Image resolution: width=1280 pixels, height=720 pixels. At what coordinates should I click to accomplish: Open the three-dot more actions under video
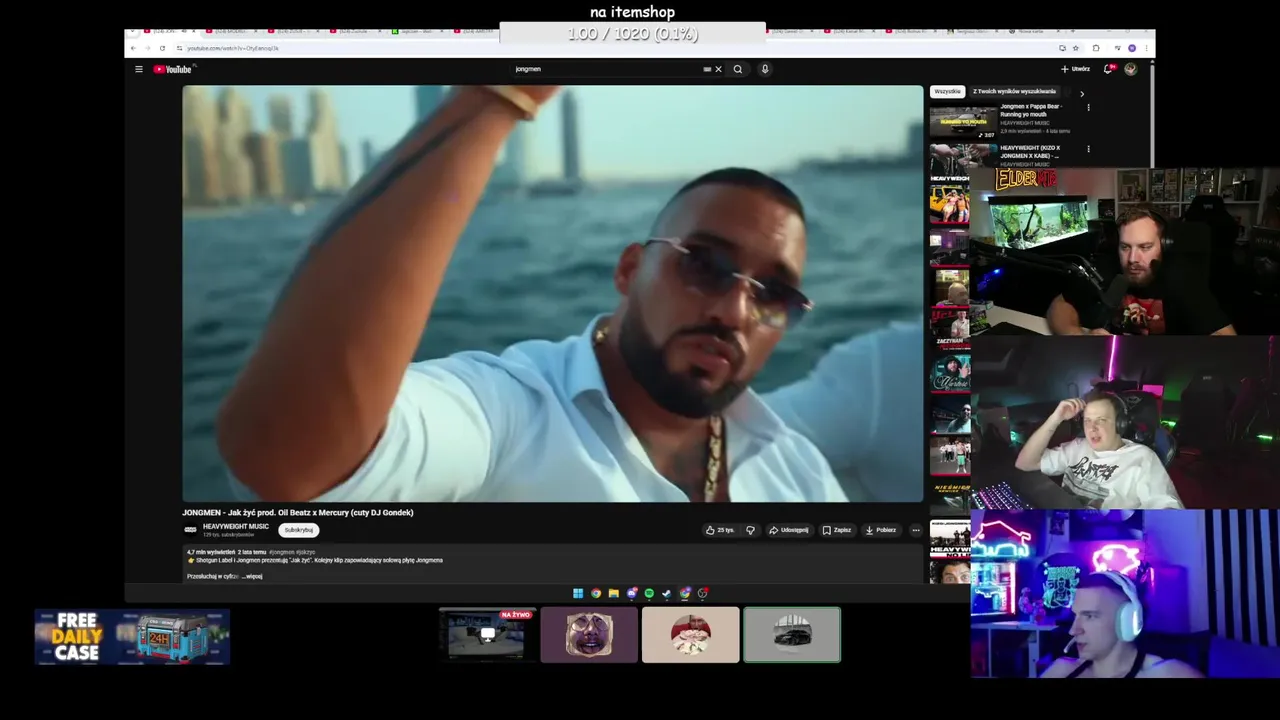click(915, 530)
